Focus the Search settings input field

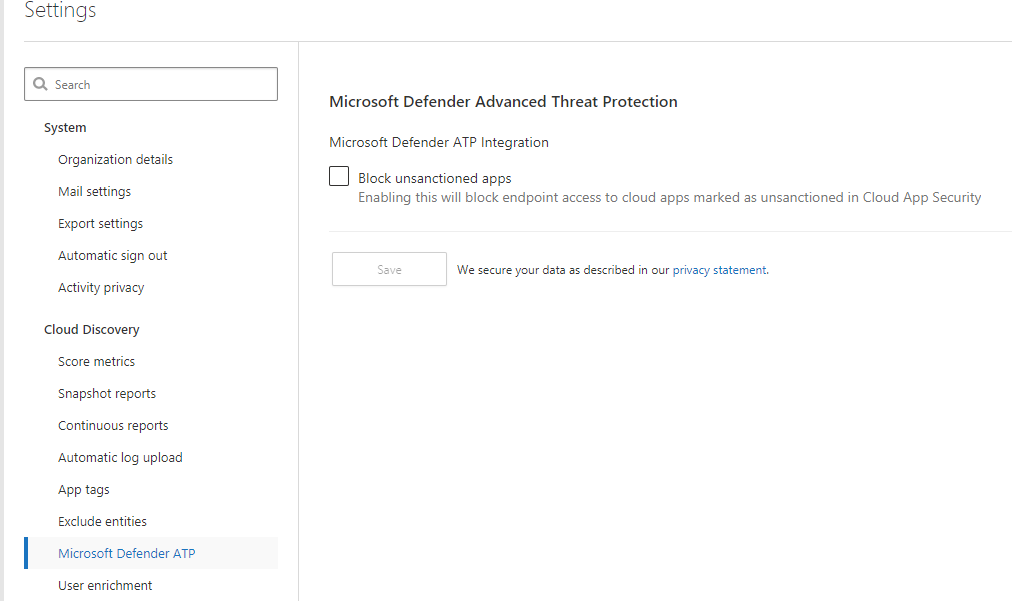(x=151, y=84)
